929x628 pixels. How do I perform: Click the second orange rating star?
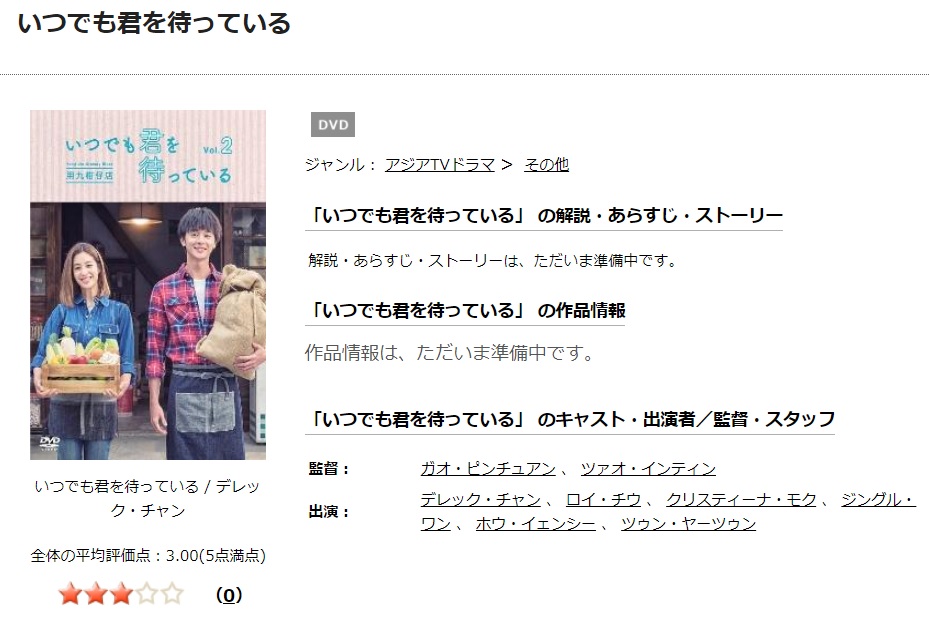pos(96,594)
